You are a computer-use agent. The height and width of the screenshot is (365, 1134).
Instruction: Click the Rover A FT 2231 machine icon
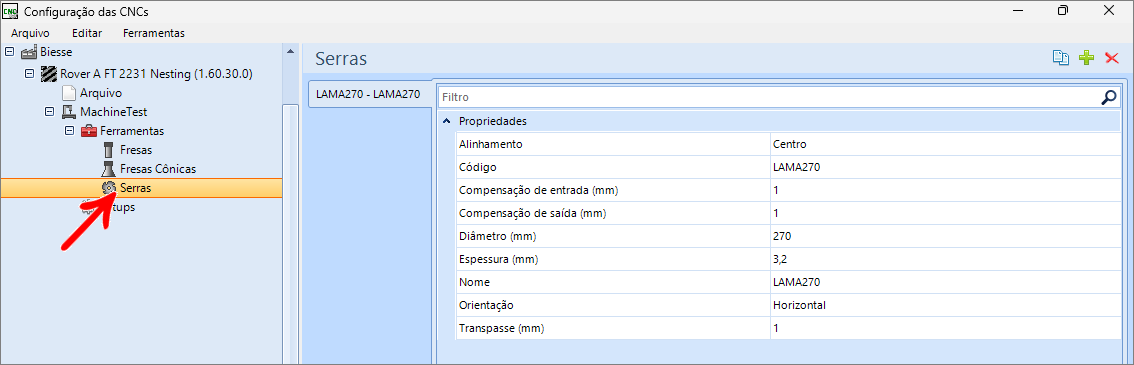click(48, 73)
